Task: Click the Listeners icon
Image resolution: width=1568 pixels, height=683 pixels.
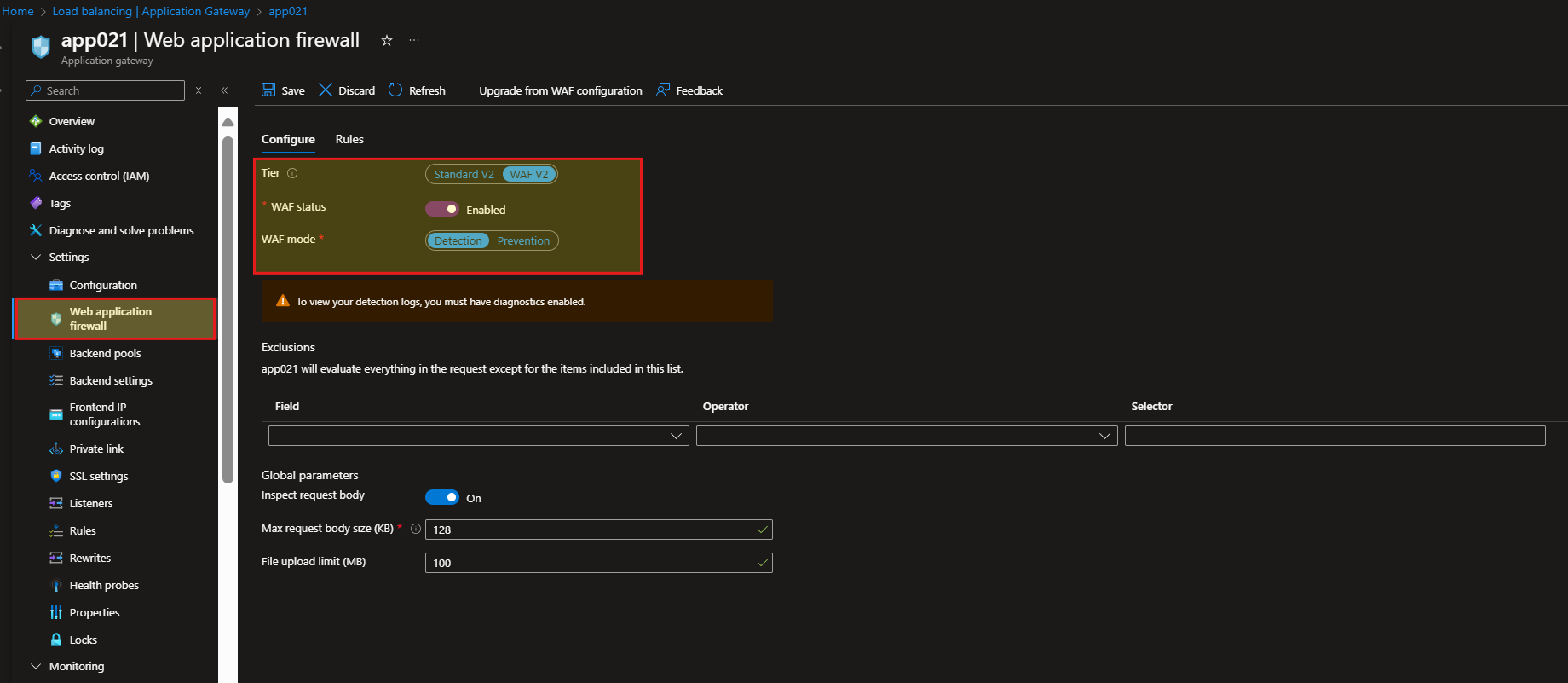Action: [x=56, y=503]
